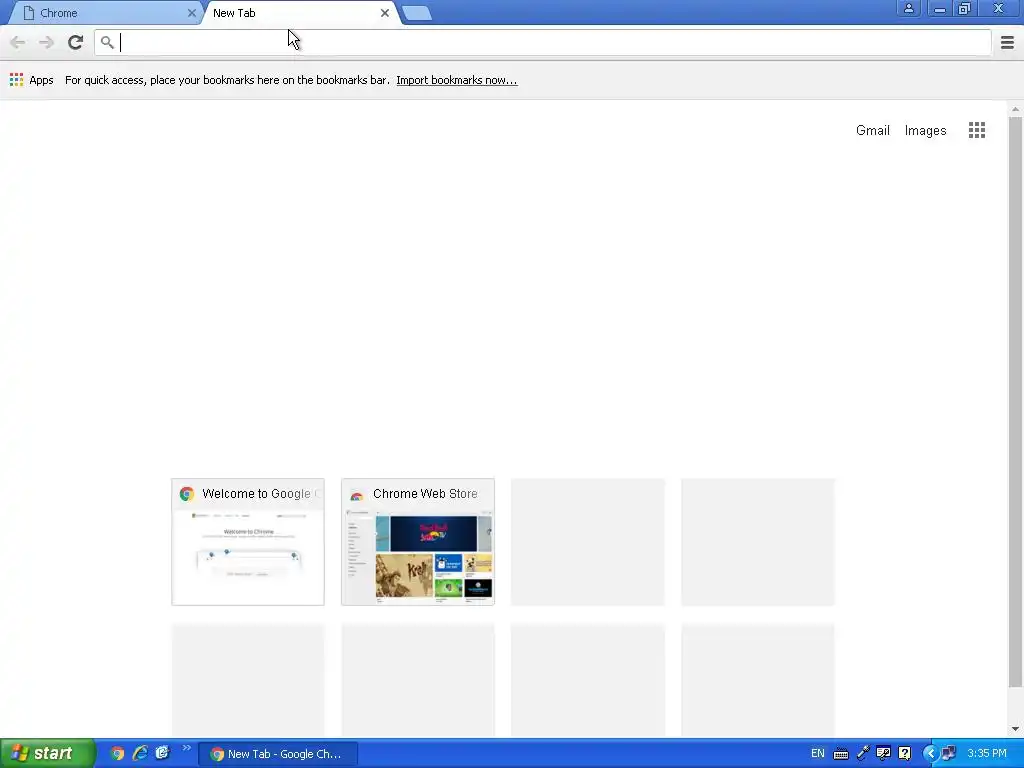This screenshot has width=1024, height=768.
Task: Open Chrome Web Store thumbnail
Action: [x=418, y=542]
